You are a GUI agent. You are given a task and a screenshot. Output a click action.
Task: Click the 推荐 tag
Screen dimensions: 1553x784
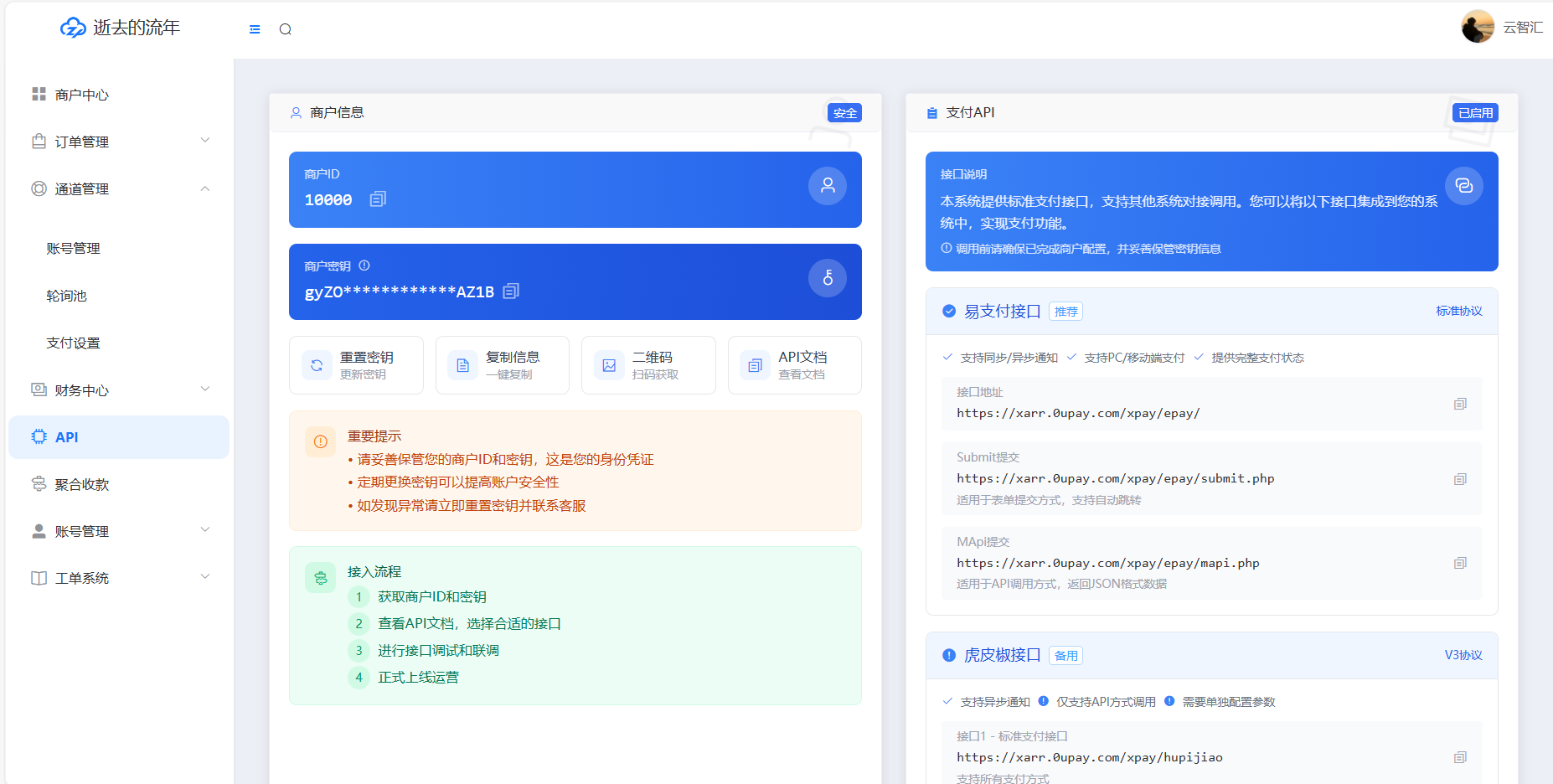pos(1066,312)
